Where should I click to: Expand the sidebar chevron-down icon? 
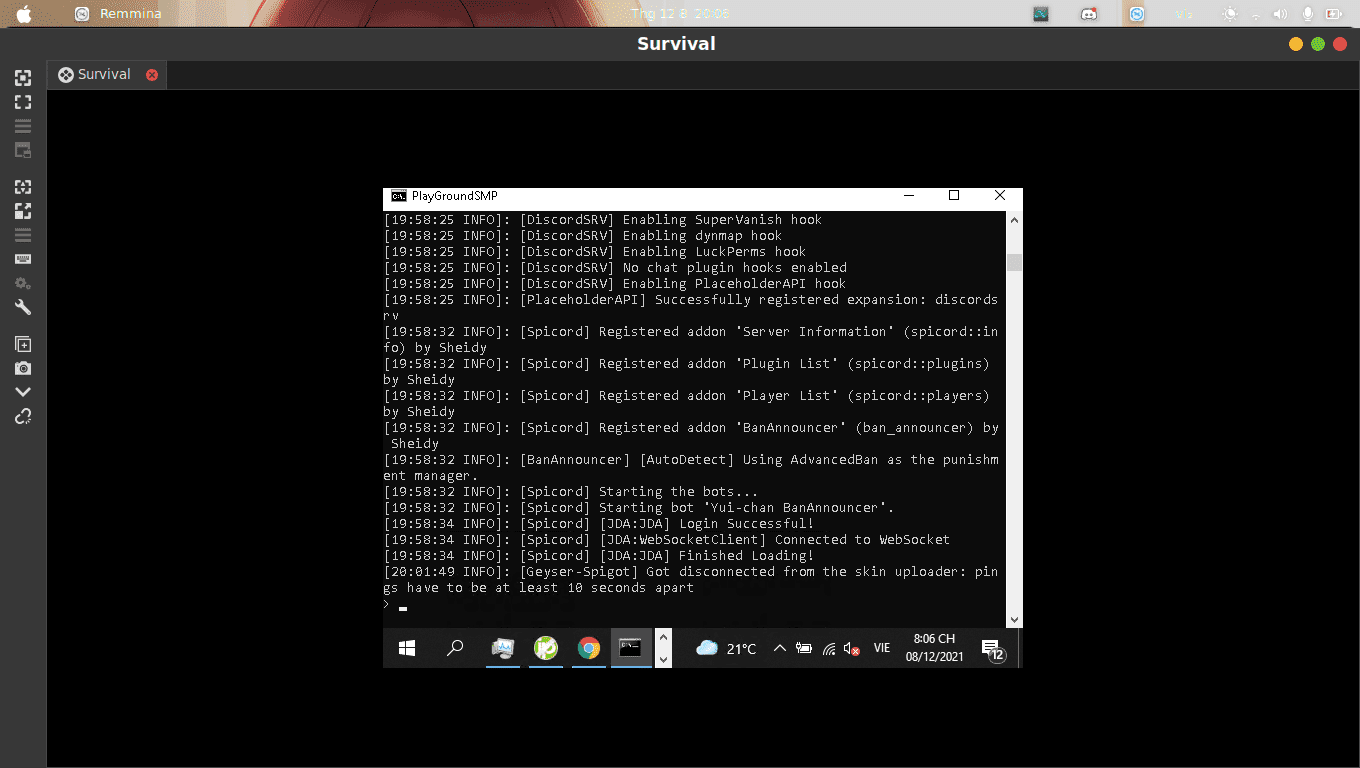[22, 392]
